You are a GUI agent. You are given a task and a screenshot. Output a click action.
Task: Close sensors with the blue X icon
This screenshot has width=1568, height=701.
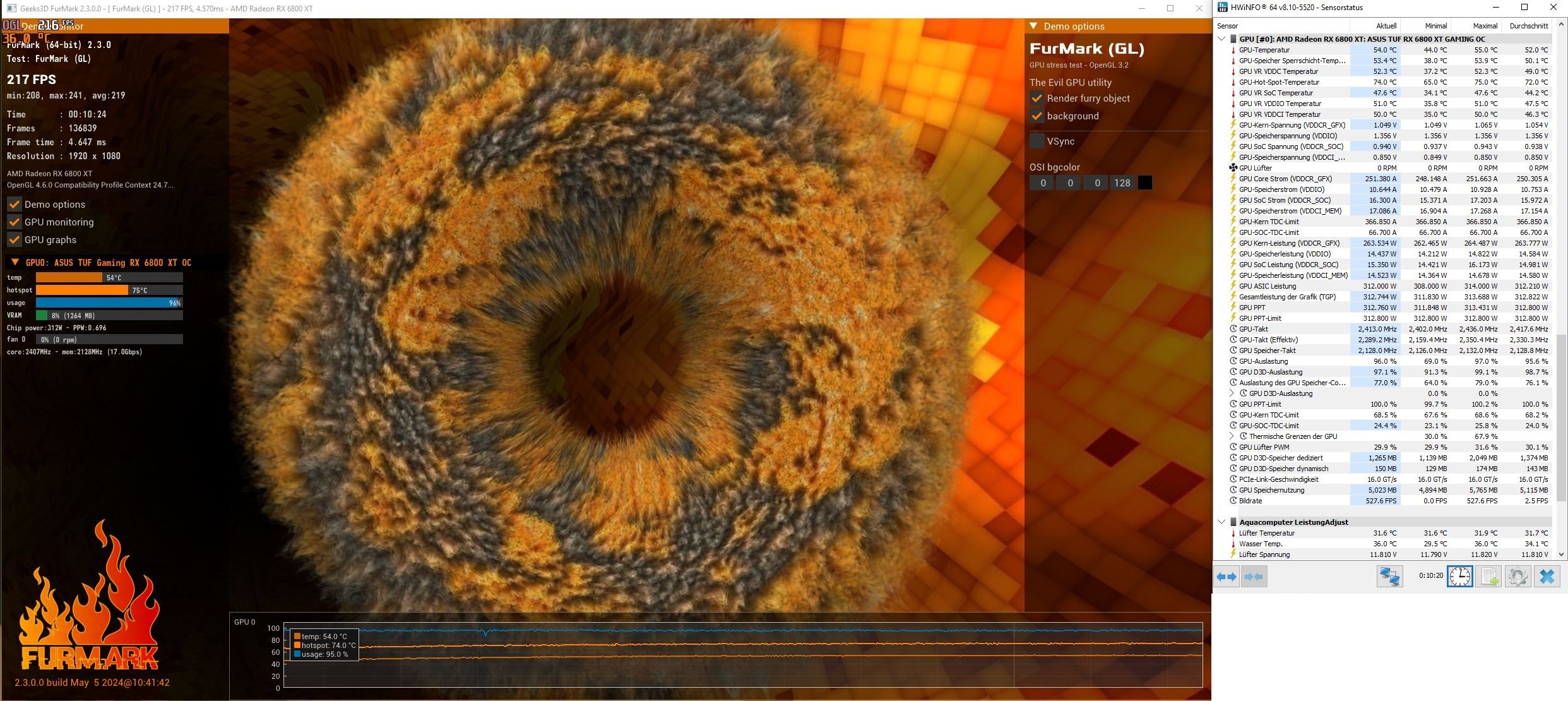click(x=1547, y=577)
